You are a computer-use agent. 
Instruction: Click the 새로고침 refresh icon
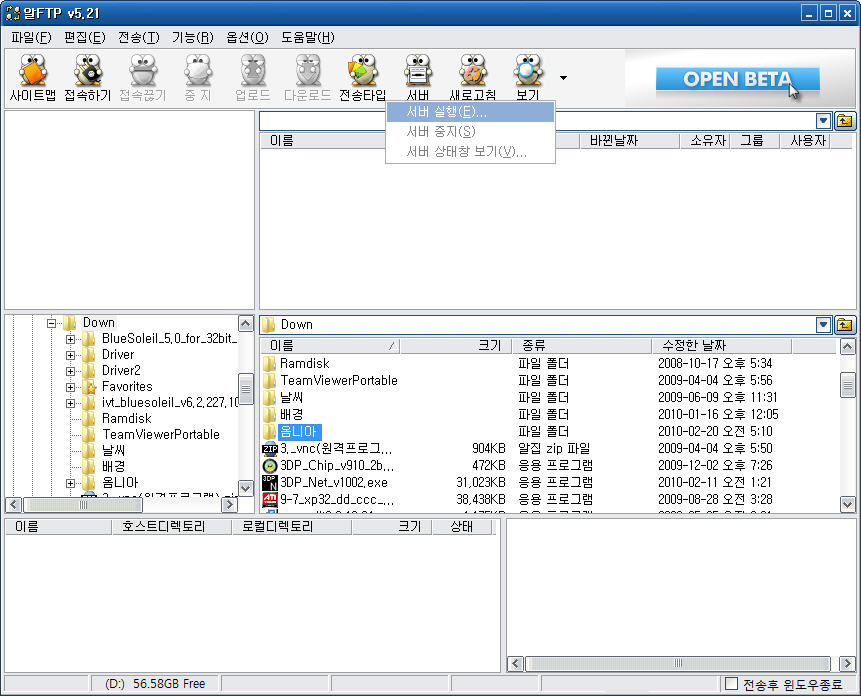tap(473, 77)
